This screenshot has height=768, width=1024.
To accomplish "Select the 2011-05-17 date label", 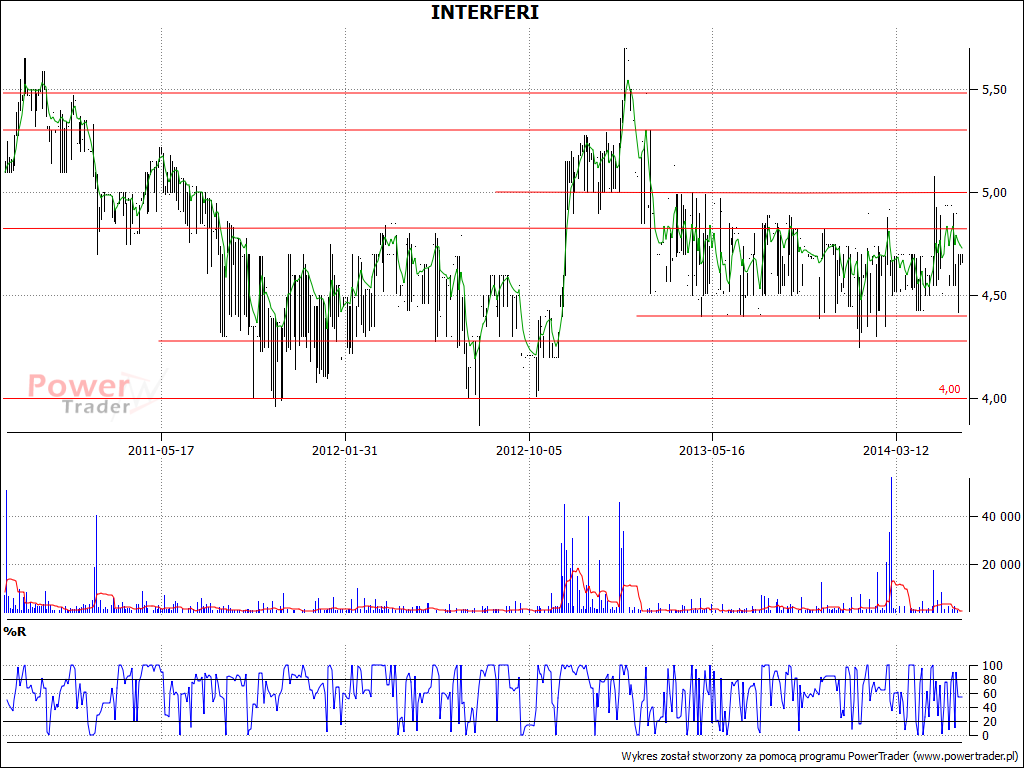I will click(x=161, y=450).
